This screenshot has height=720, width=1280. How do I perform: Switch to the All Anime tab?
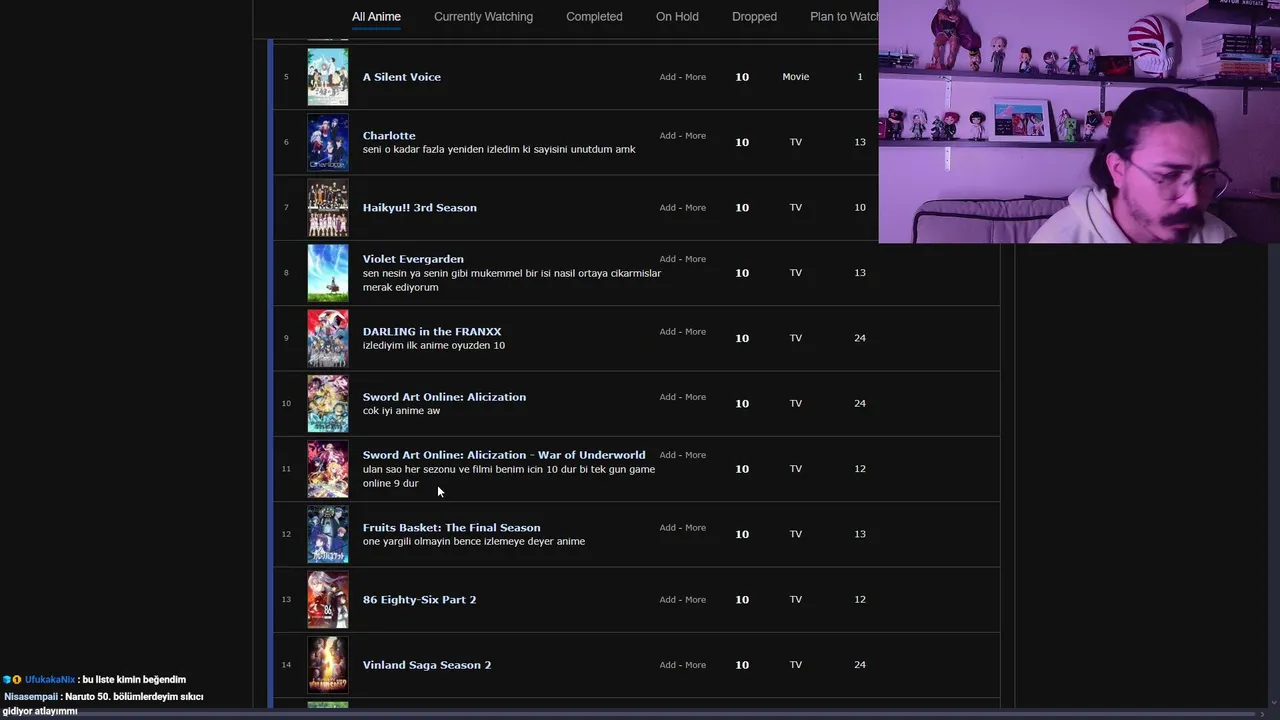pos(376,17)
